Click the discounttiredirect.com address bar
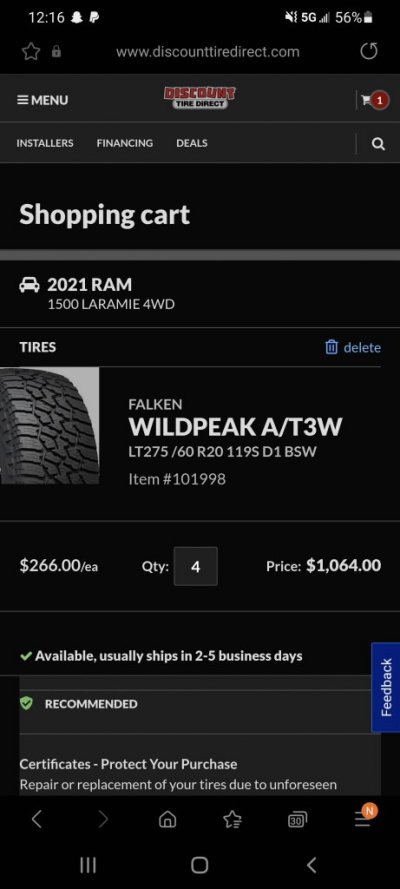This screenshot has height=889, width=400. (208, 52)
